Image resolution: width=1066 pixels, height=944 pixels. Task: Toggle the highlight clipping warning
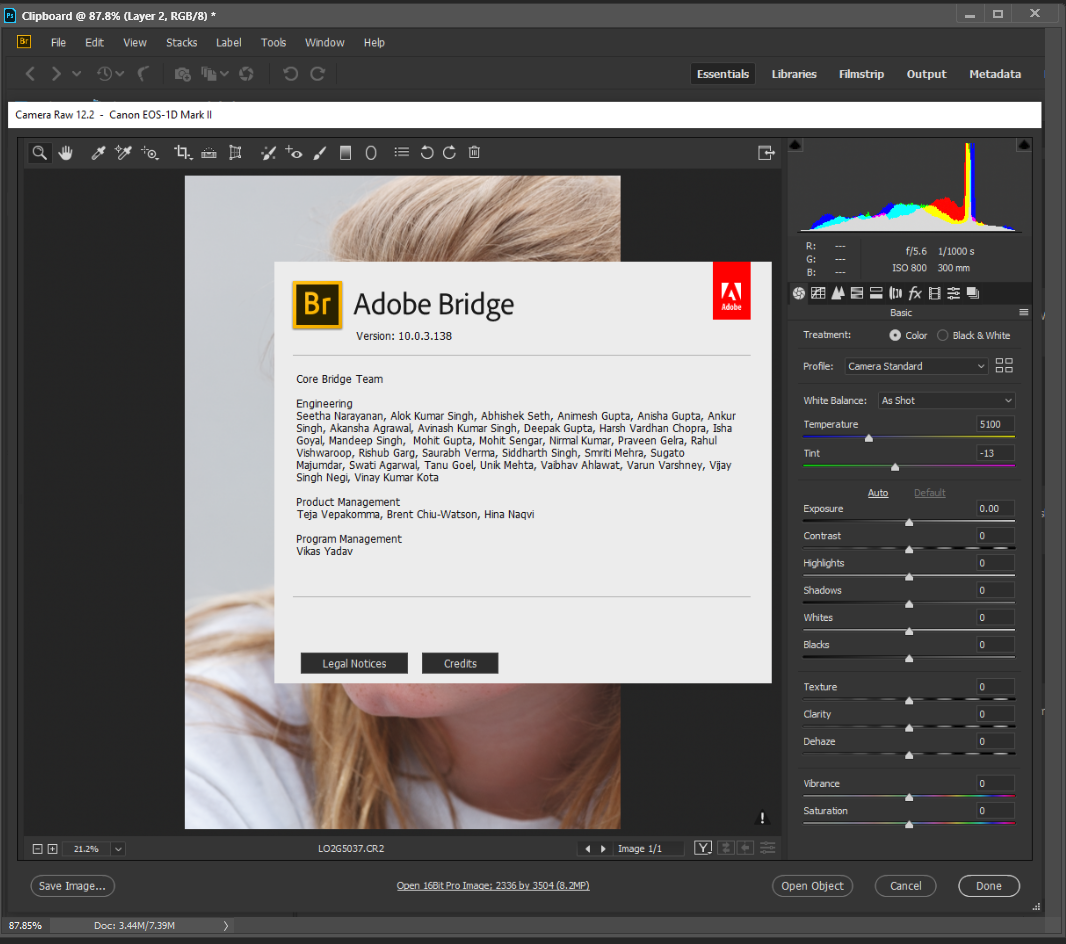[x=1023, y=146]
